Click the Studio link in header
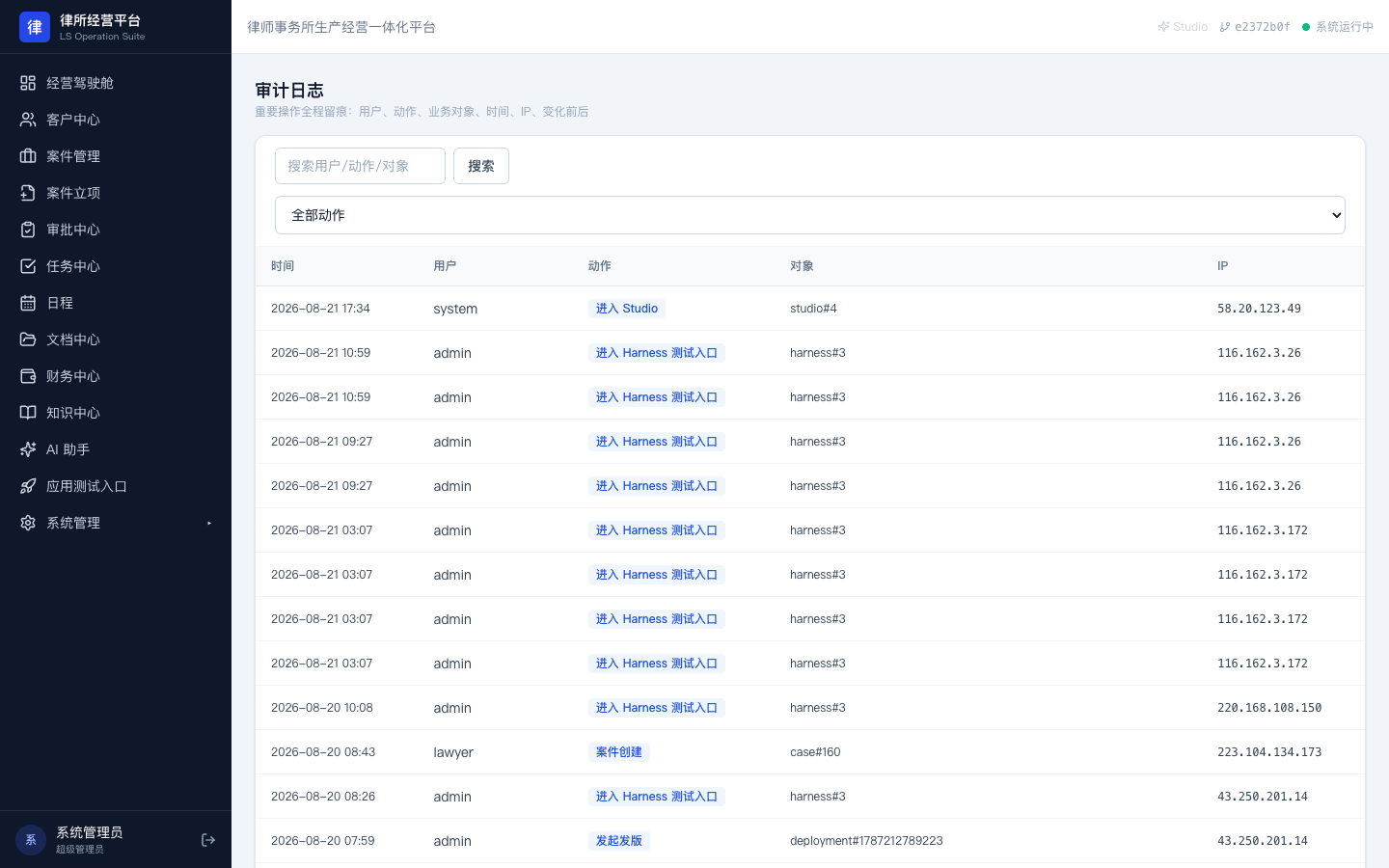 pos(1183,27)
